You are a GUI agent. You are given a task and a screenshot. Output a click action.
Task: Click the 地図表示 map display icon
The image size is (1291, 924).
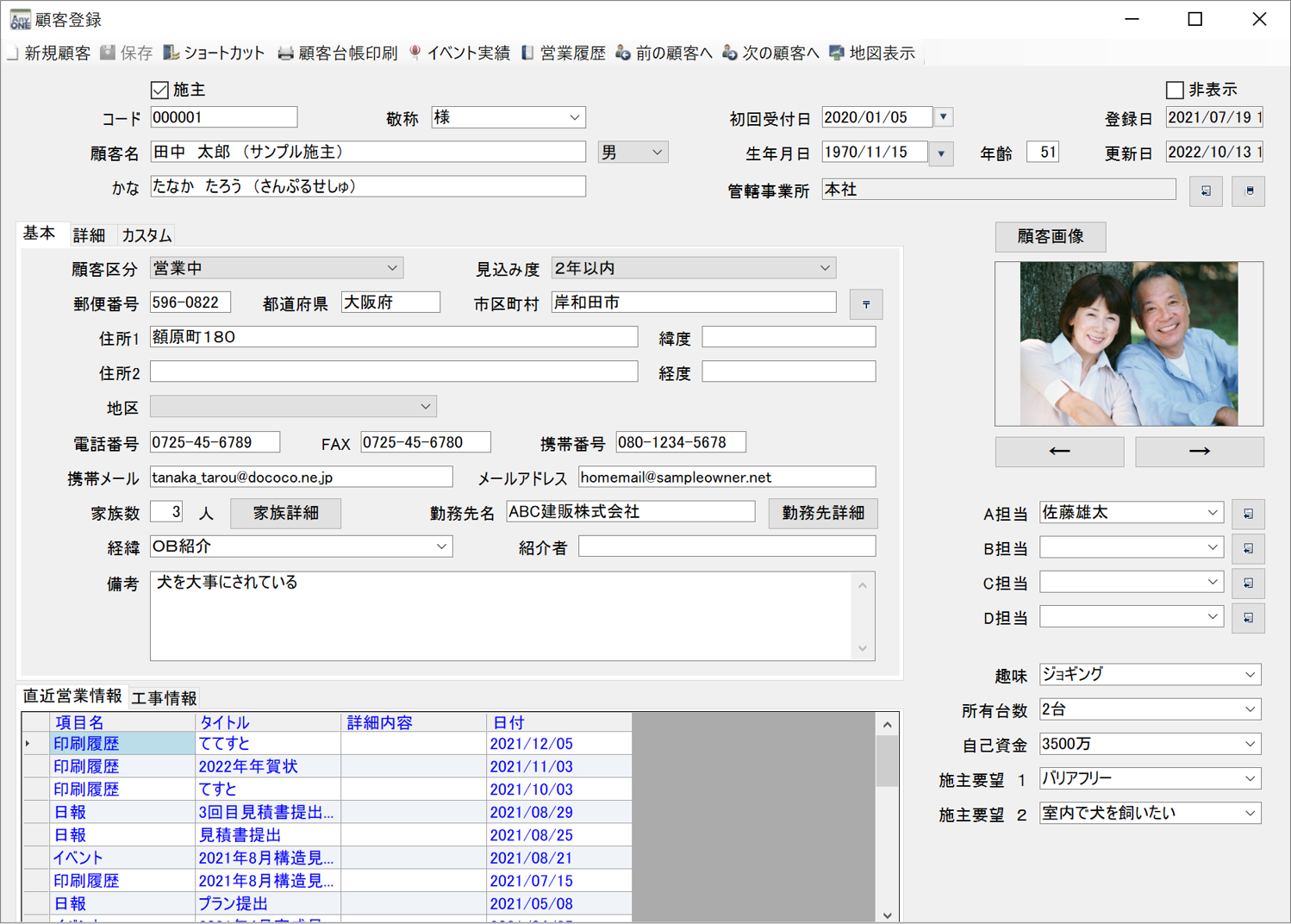point(872,52)
